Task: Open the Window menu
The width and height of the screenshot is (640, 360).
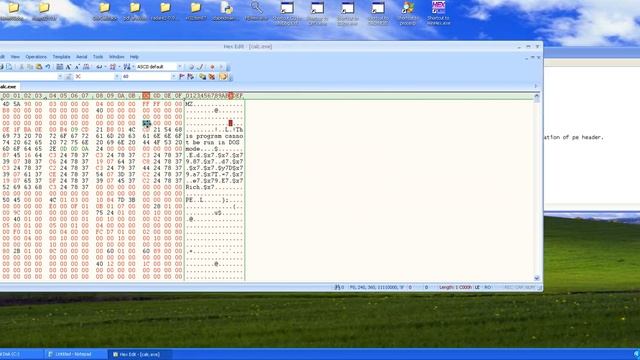Action: point(116,57)
